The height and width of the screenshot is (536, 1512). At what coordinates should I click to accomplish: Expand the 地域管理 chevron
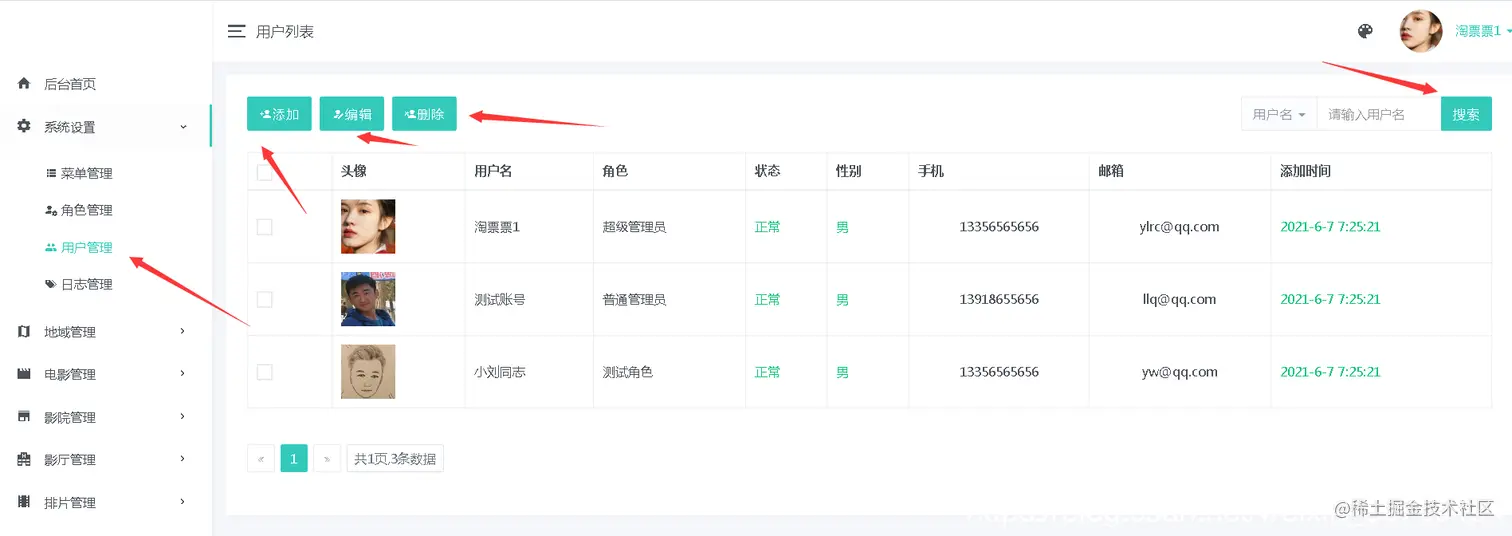pyautogui.click(x=183, y=331)
